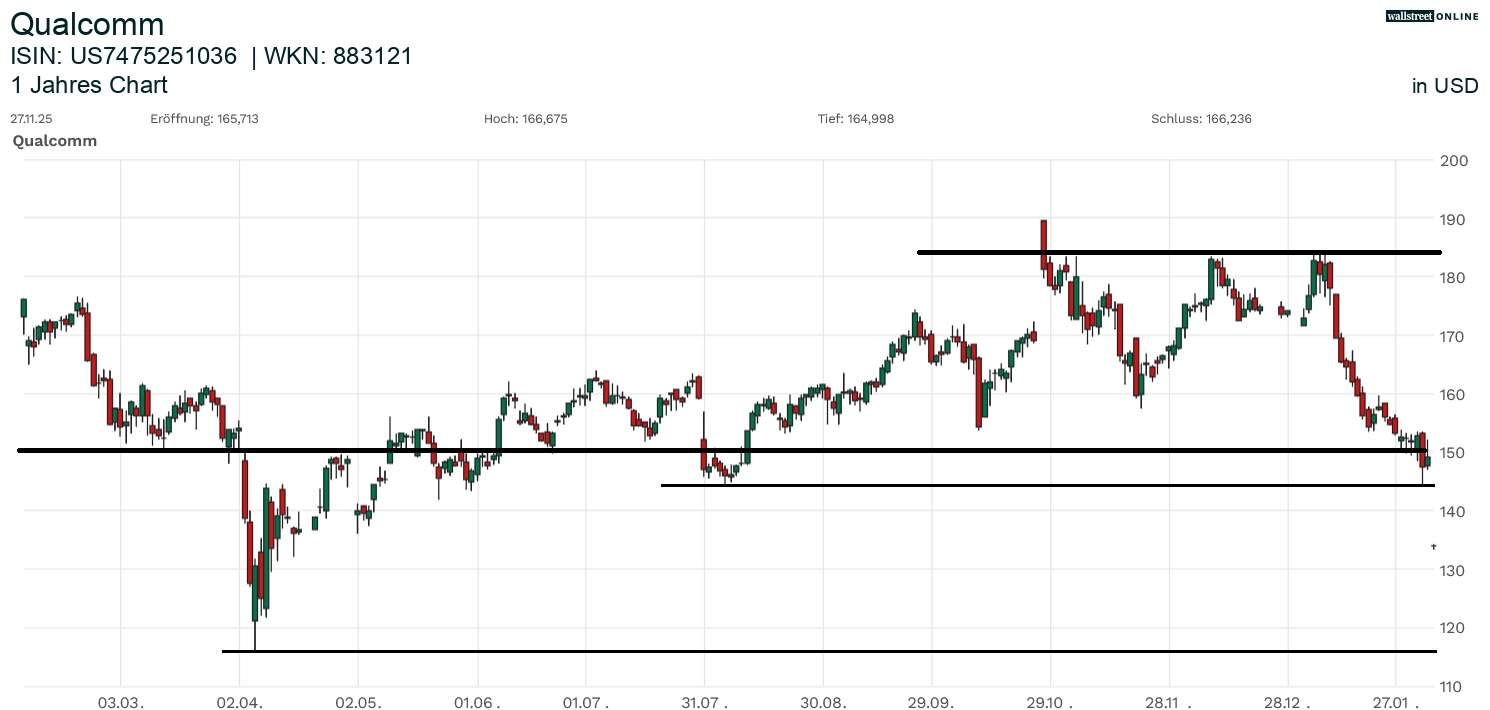The image size is (1490, 710).
Task: Click the Tief 164,998 value
Action: coord(870,119)
